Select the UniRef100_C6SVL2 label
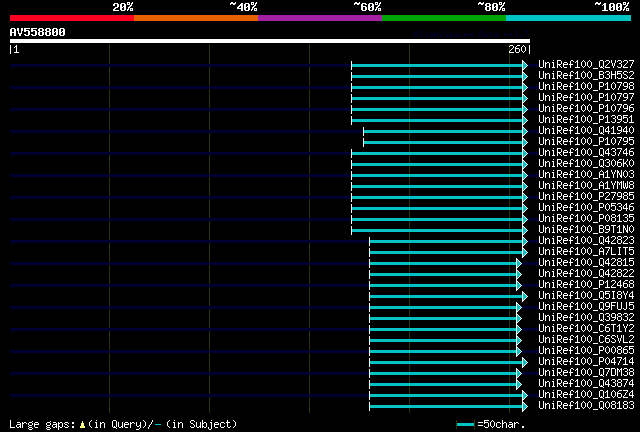 pos(586,340)
